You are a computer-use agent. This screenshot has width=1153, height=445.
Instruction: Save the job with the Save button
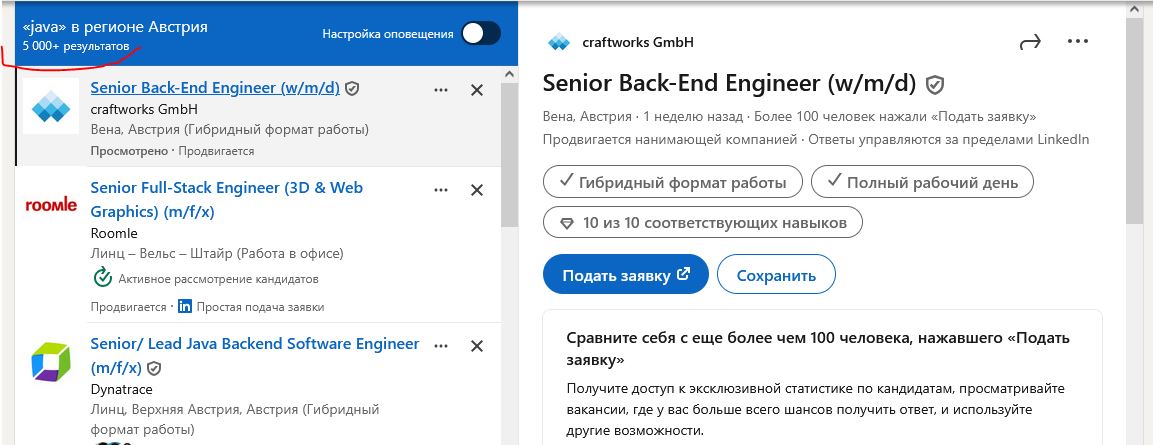click(x=776, y=275)
